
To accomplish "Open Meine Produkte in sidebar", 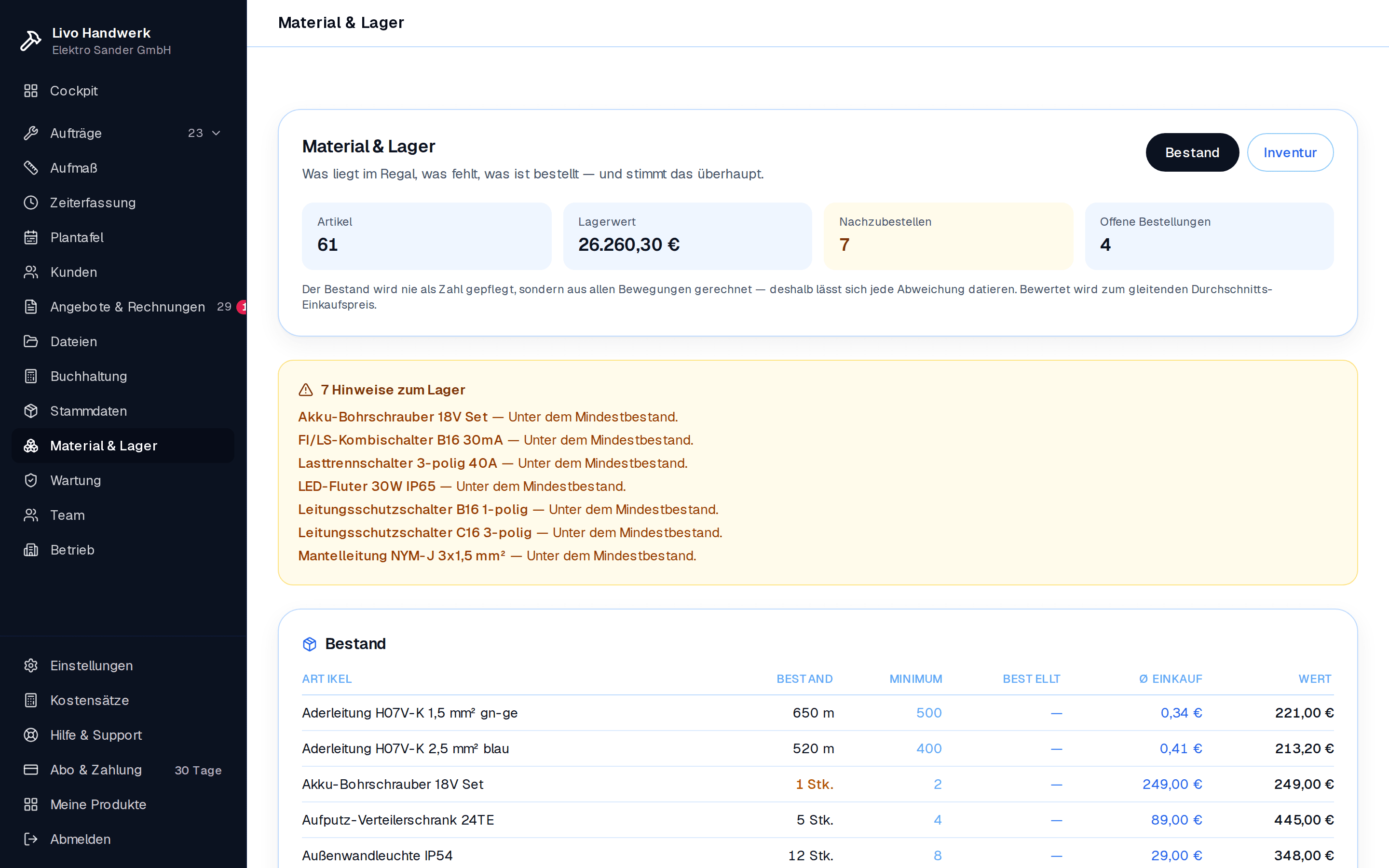I will click(123, 804).
